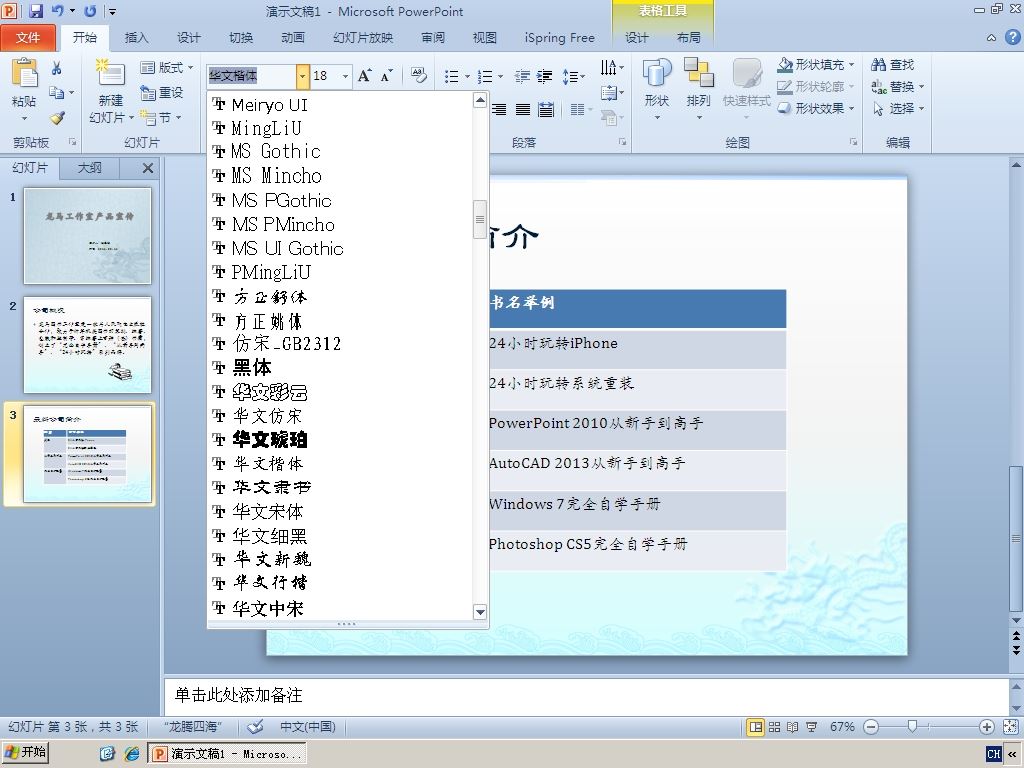Click the Shapes gallery icon

[657, 72]
